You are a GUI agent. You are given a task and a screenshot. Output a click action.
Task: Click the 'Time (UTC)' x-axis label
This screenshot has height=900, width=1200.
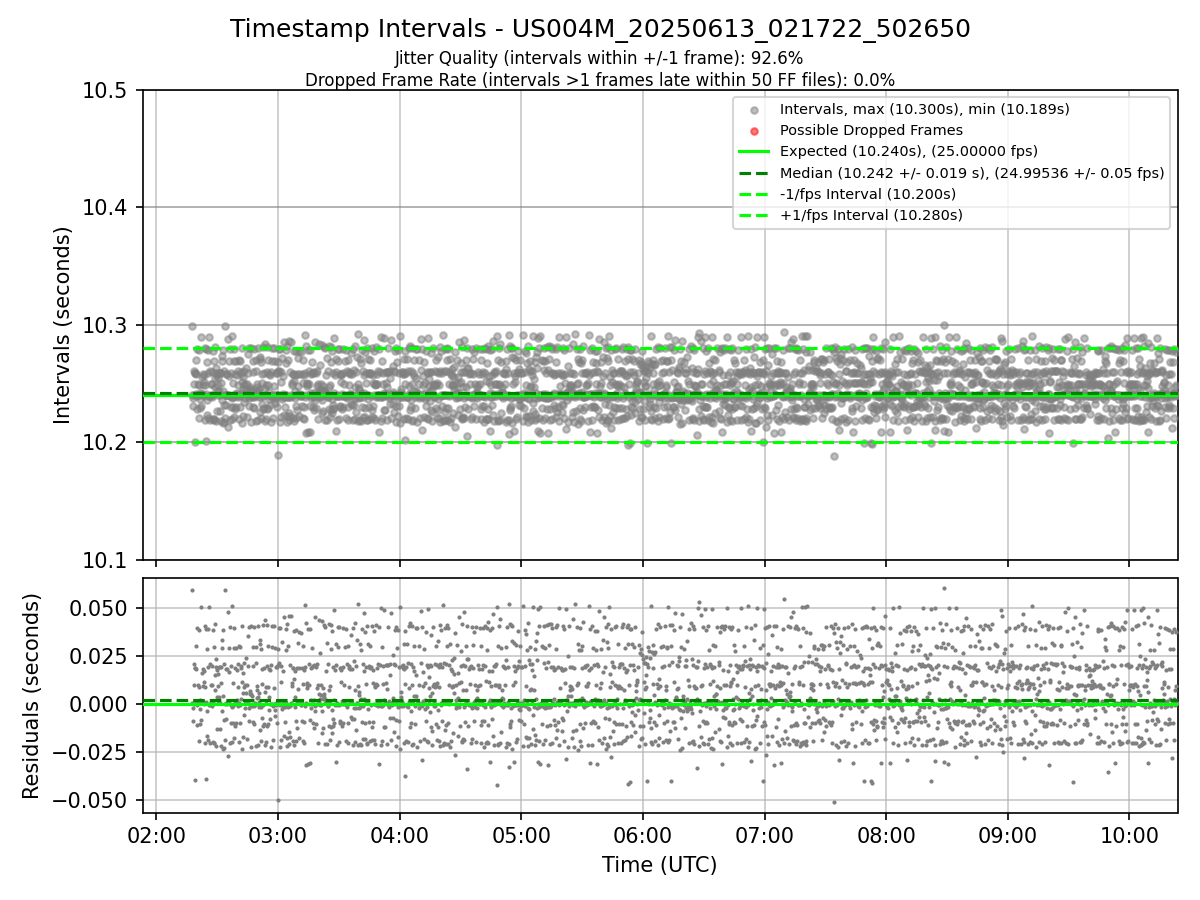[x=659, y=865]
